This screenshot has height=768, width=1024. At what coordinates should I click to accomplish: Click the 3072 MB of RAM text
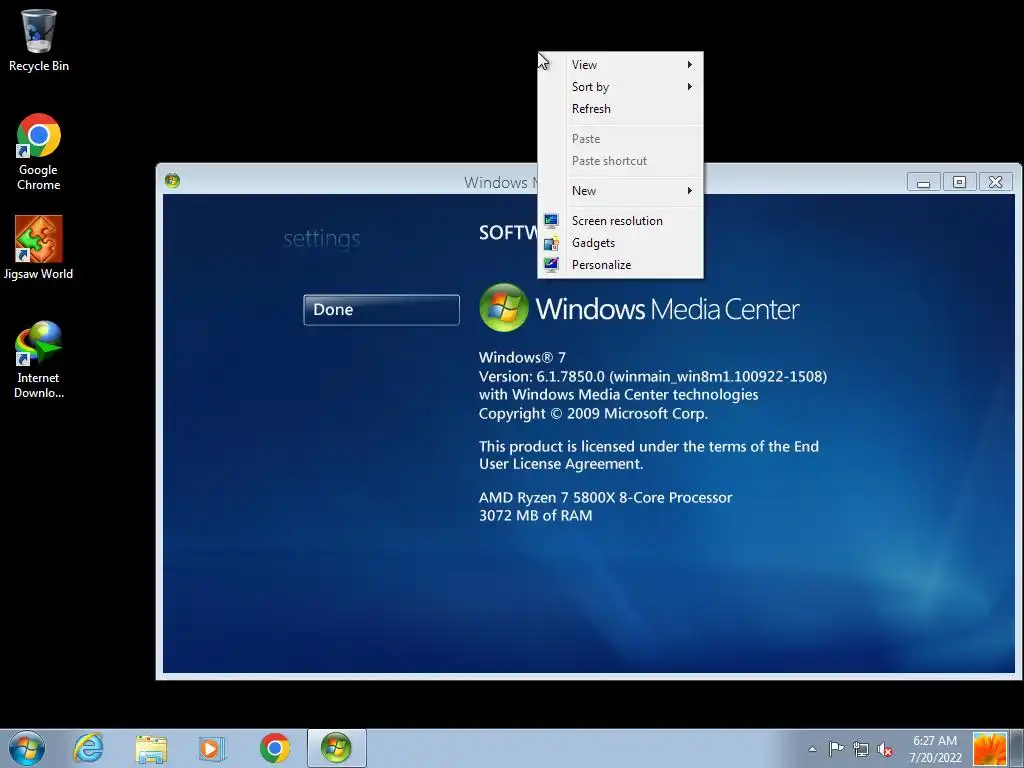pos(536,515)
